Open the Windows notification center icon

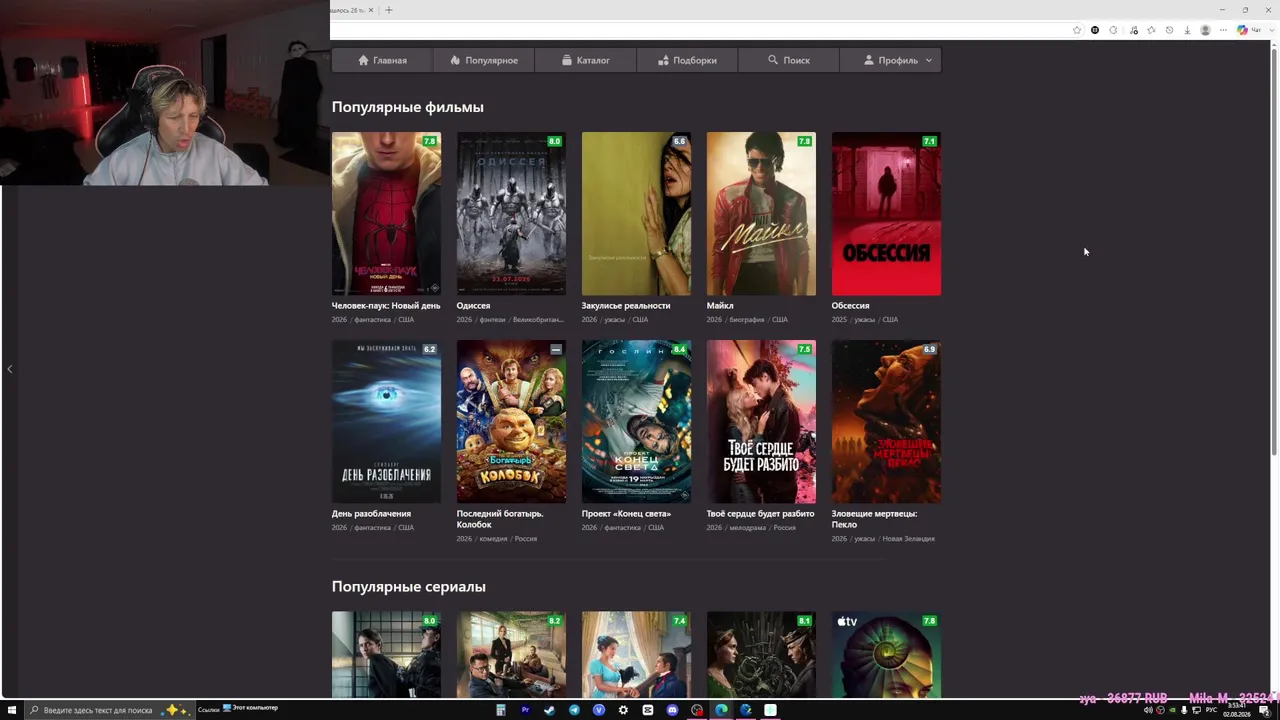click(x=1265, y=710)
